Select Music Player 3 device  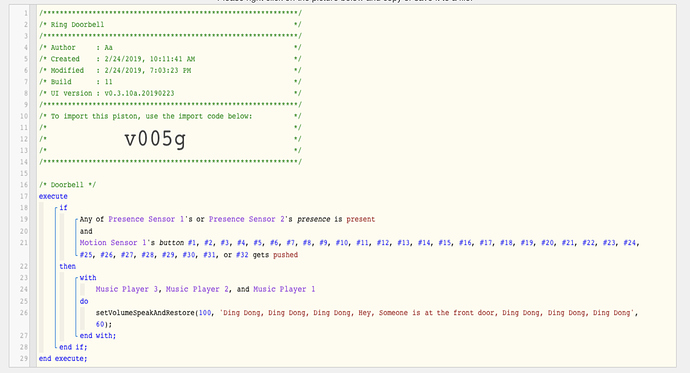pyautogui.click(x=127, y=289)
